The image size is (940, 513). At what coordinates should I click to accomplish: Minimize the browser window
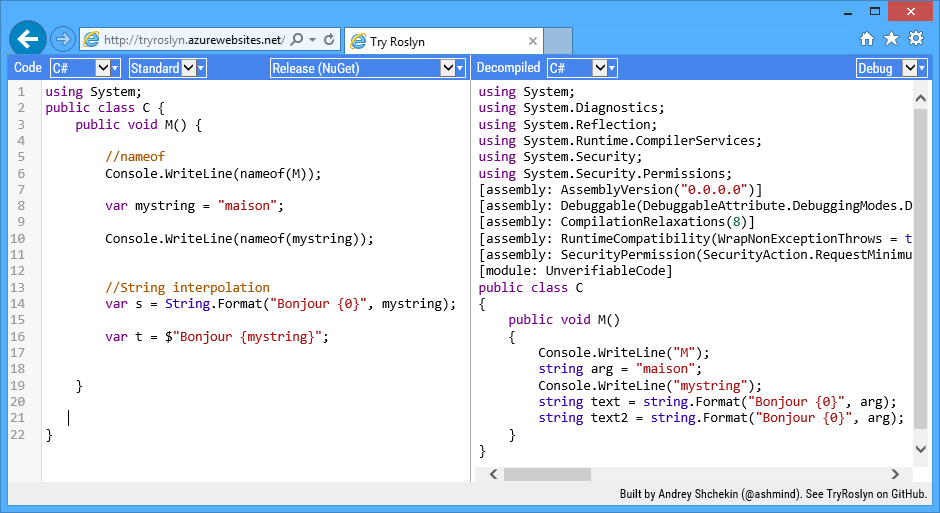click(x=848, y=12)
